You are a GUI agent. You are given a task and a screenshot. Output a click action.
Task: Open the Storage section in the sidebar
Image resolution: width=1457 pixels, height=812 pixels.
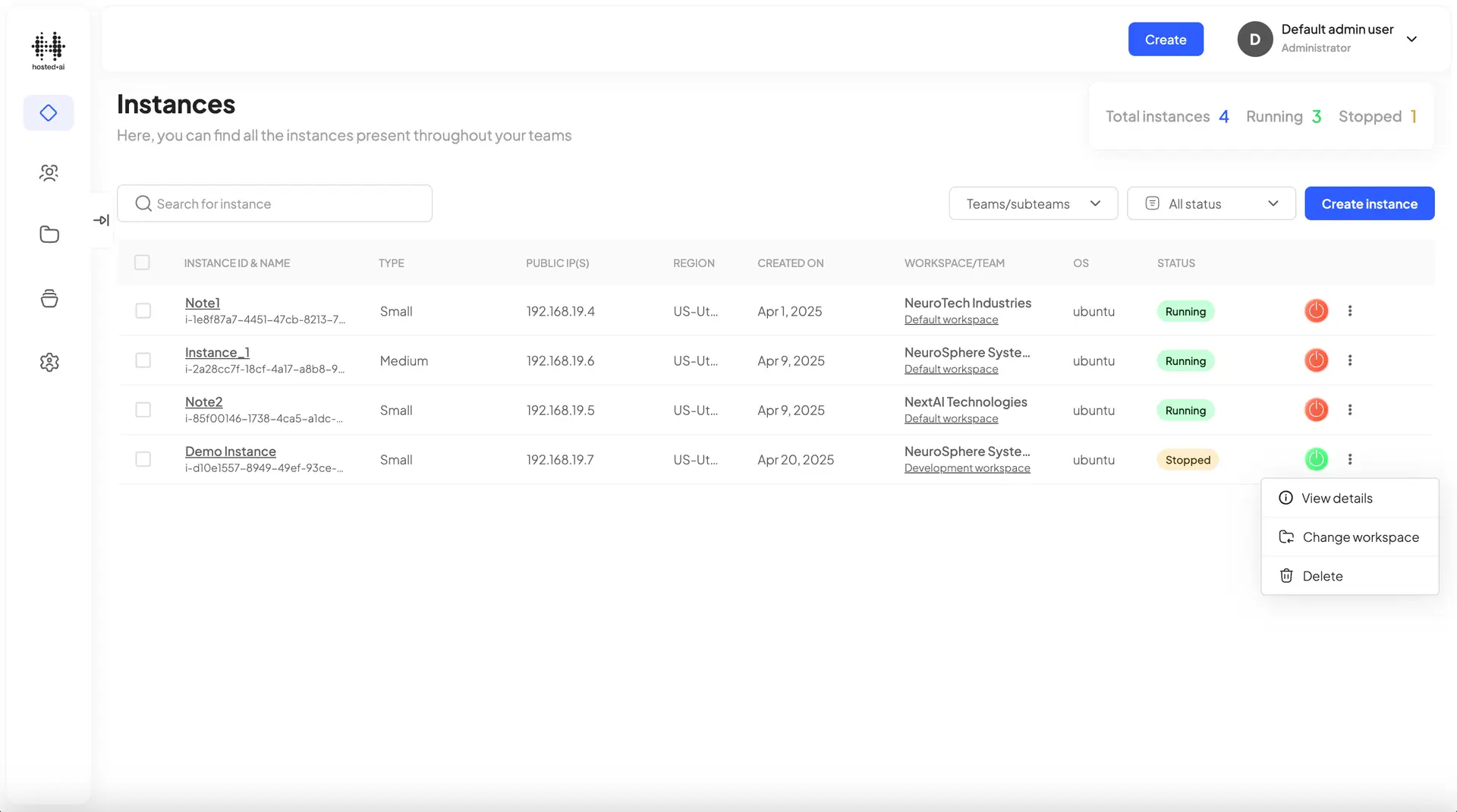49,298
